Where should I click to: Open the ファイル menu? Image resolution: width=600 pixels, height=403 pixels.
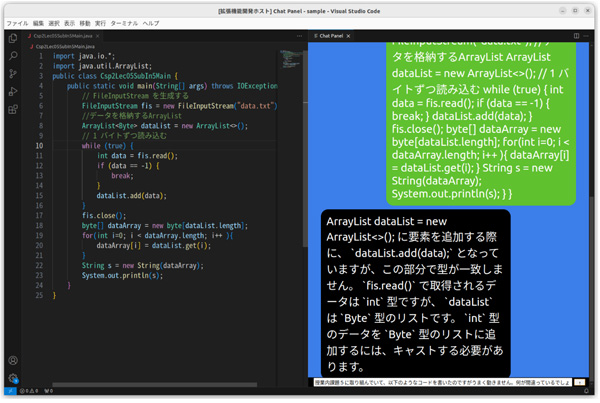pyautogui.click(x=17, y=22)
